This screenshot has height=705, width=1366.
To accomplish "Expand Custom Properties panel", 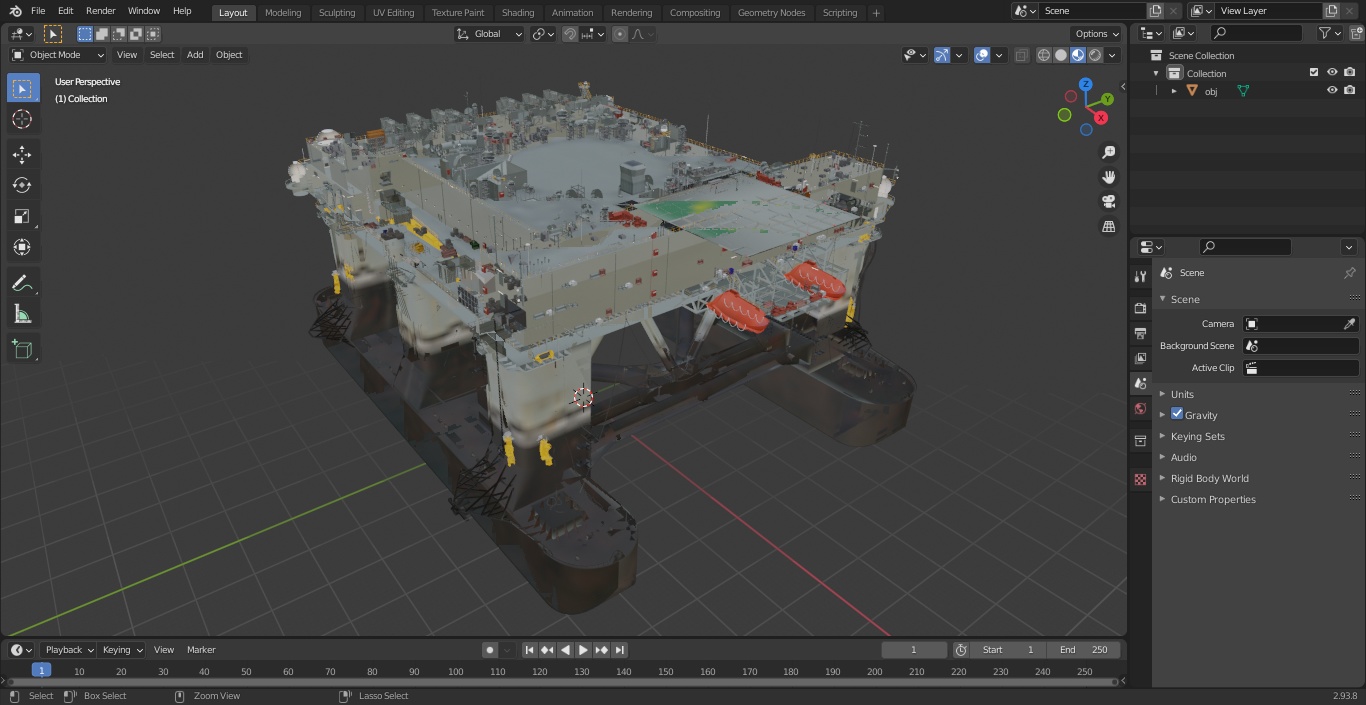I will tap(1212, 499).
